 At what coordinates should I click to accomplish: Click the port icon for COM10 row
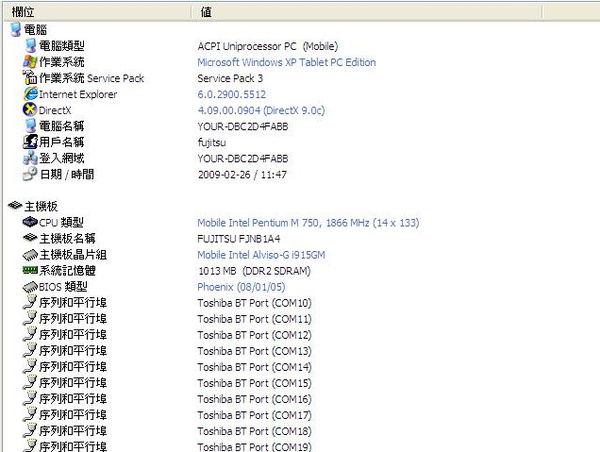(x=30, y=302)
